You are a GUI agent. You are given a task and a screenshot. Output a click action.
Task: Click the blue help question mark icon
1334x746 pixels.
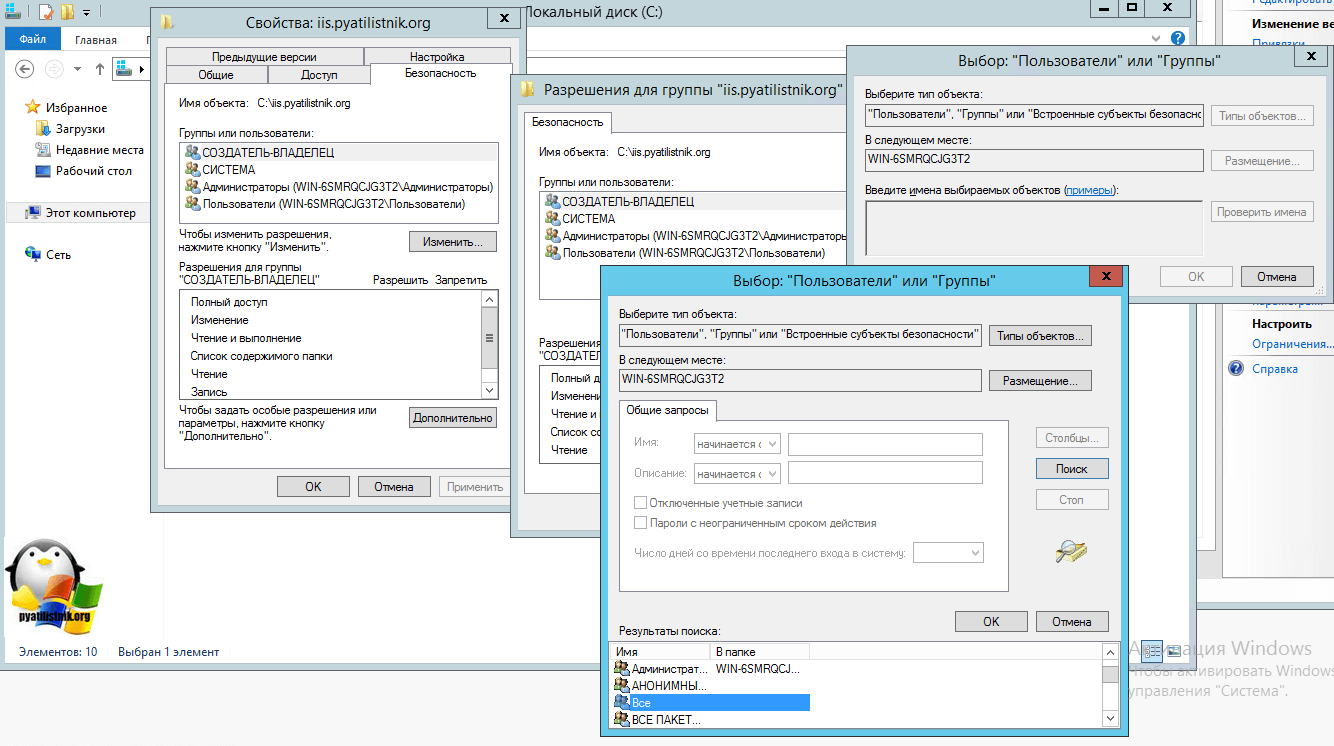tap(1178, 38)
